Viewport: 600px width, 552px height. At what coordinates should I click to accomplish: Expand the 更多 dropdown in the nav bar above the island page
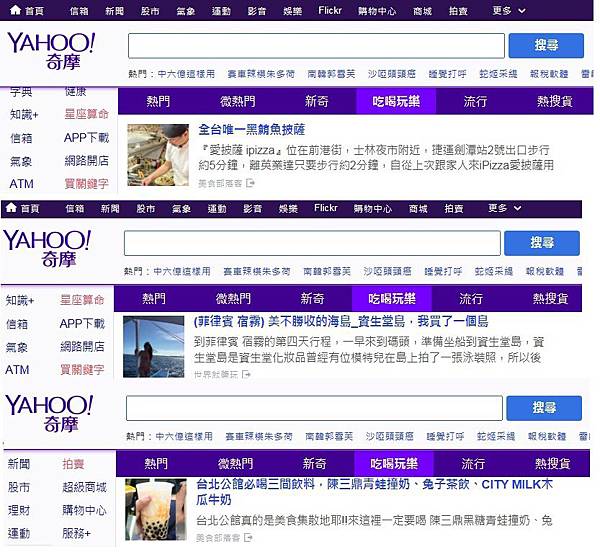pos(504,208)
